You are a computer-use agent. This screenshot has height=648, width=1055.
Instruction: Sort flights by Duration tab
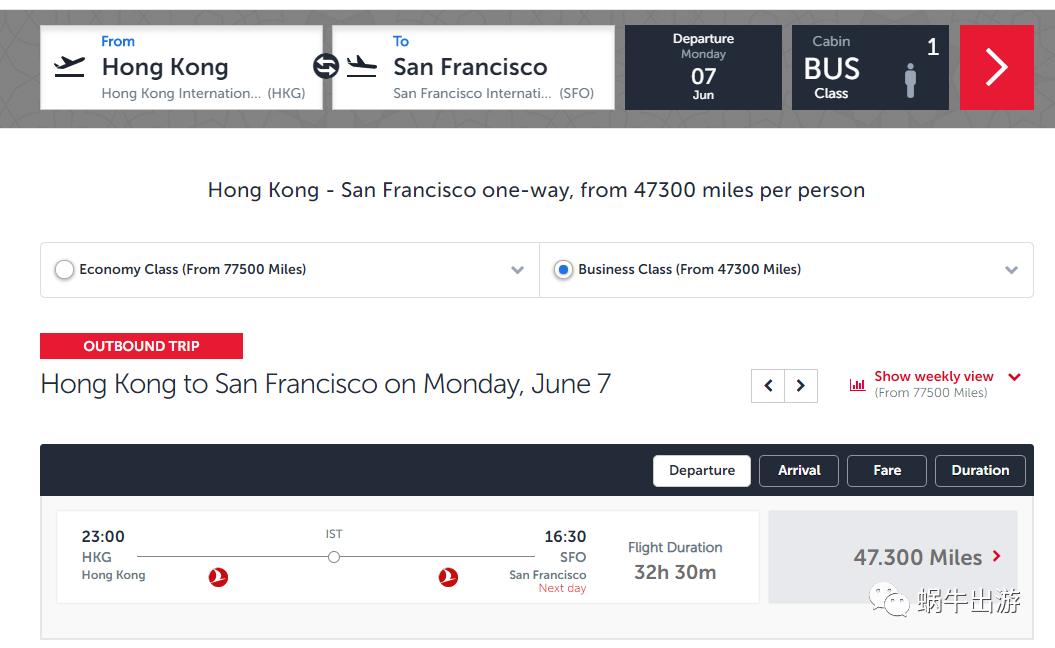[x=980, y=470]
